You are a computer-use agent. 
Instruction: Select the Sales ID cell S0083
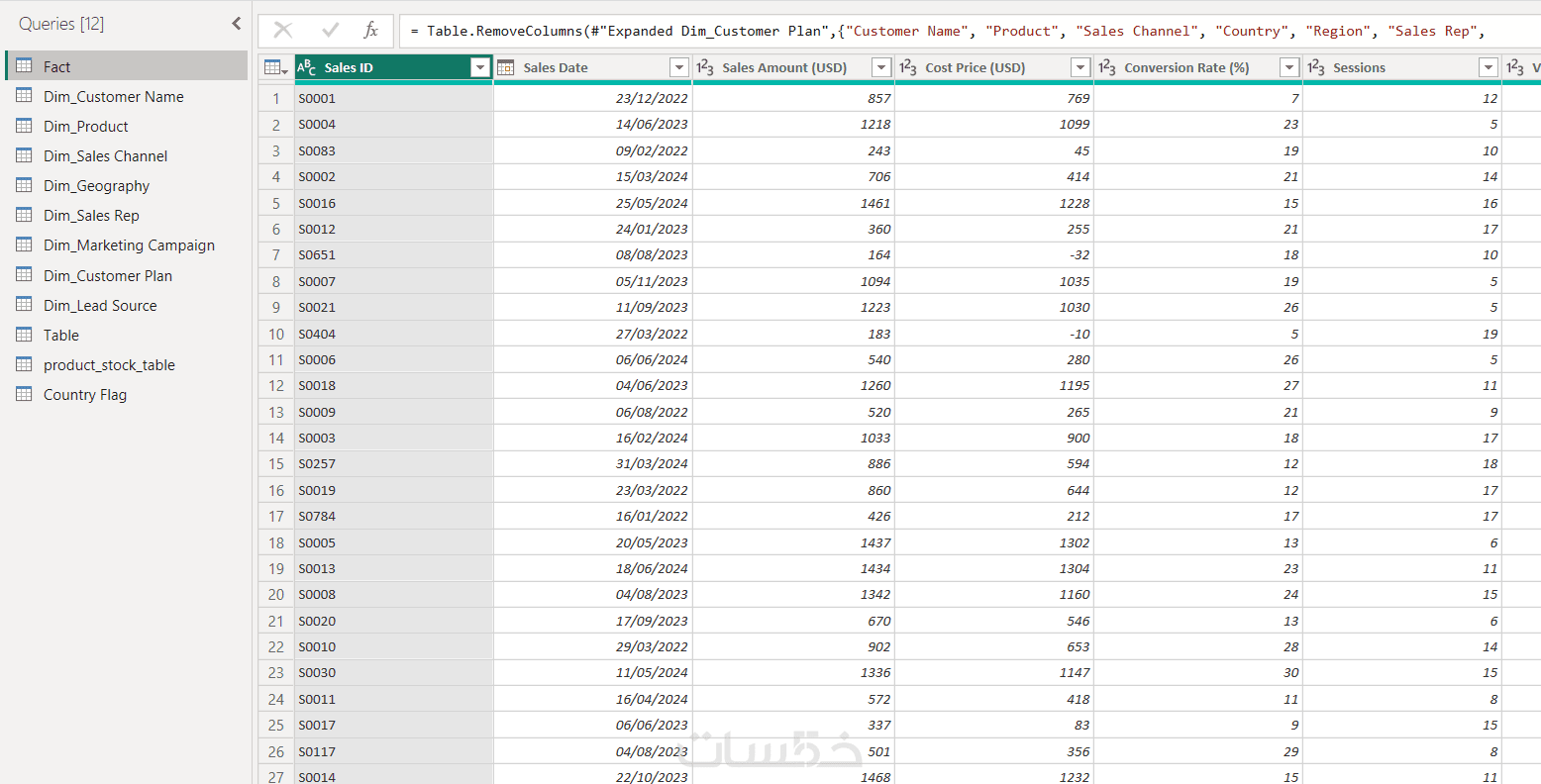pyautogui.click(x=393, y=150)
